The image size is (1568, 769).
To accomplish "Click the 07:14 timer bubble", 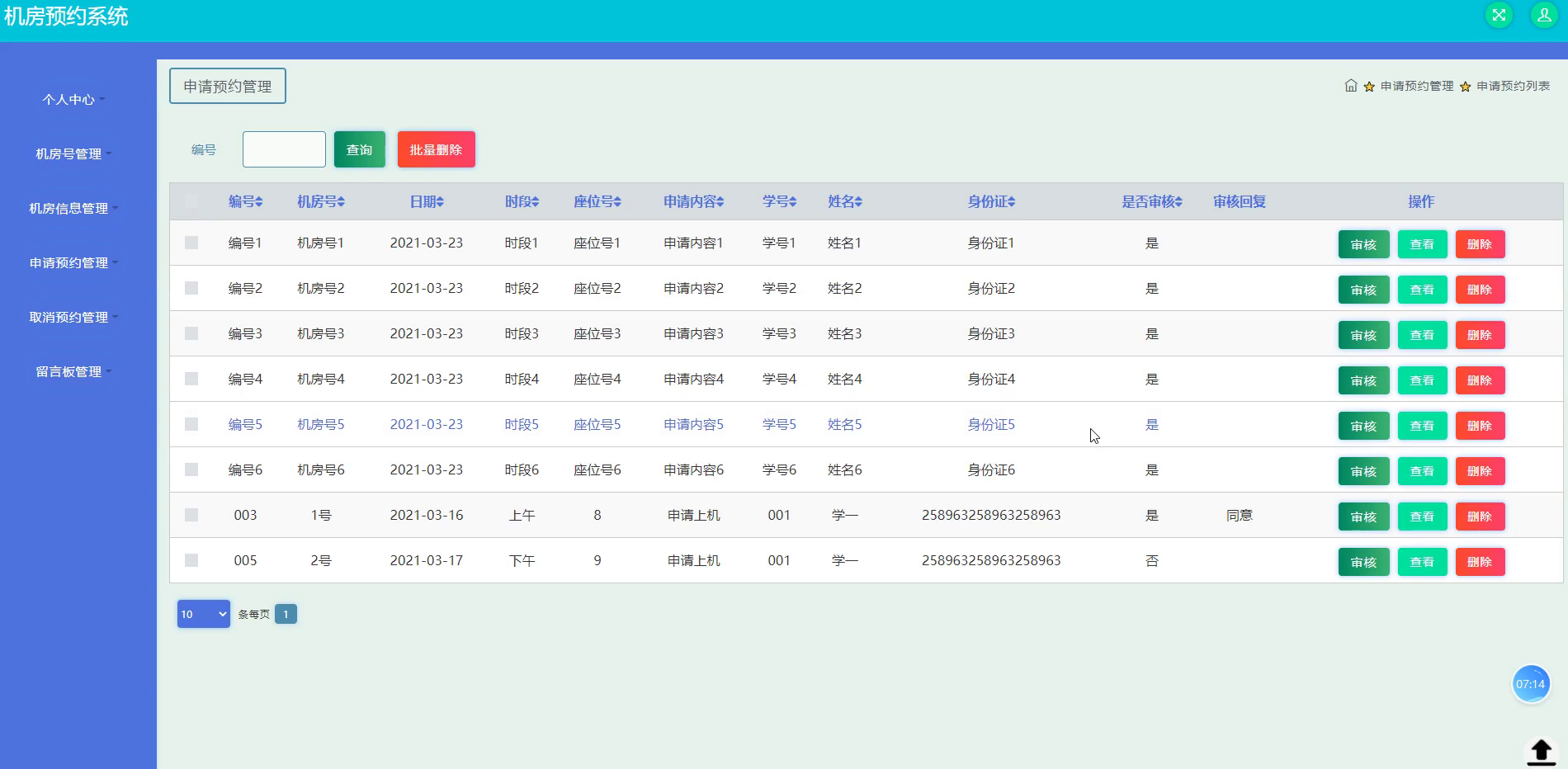I will pyautogui.click(x=1531, y=684).
